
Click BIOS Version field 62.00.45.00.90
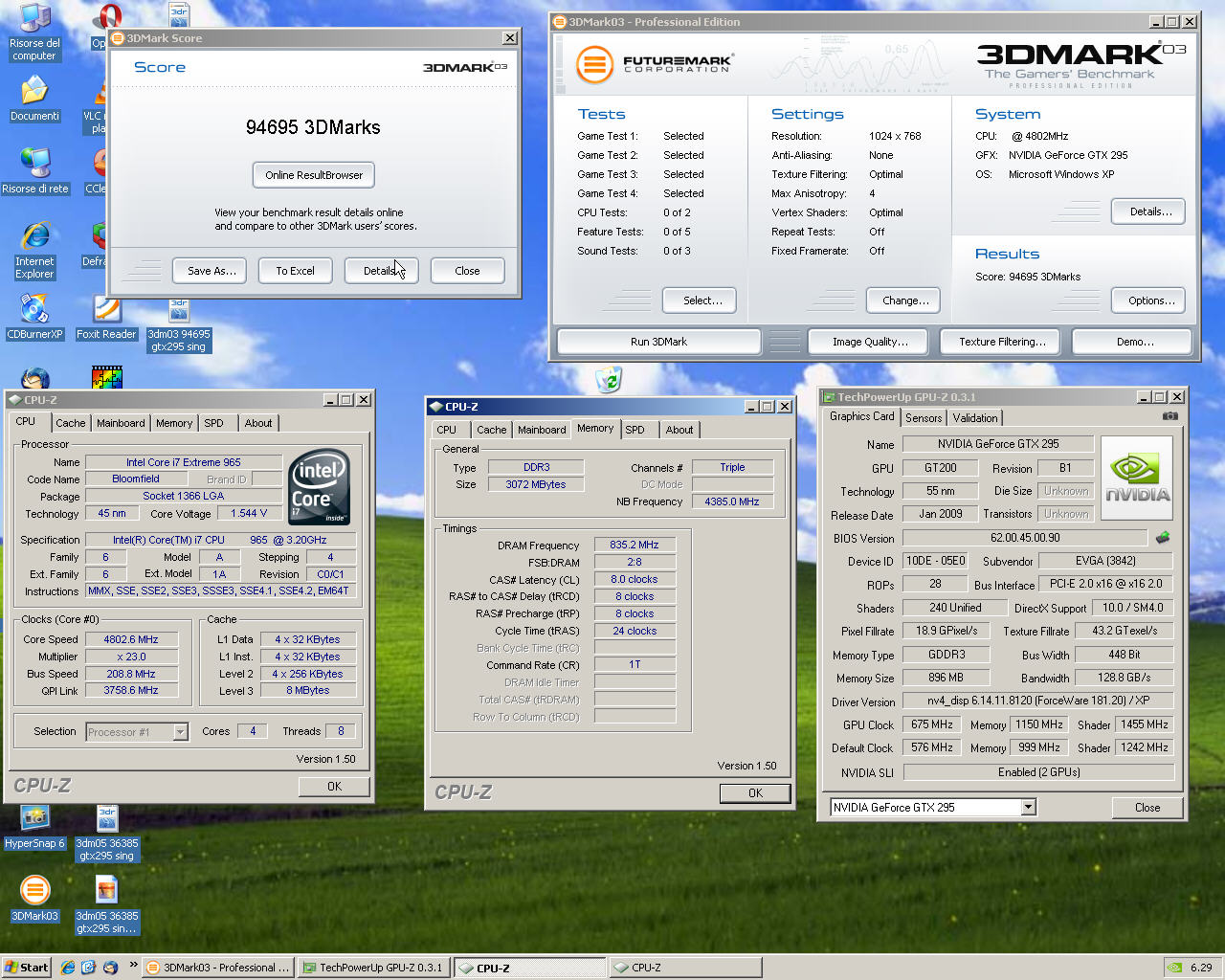click(1025, 538)
